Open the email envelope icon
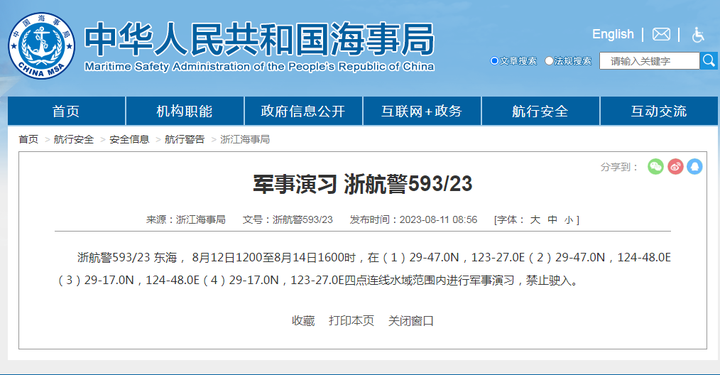720x375 pixels. 661,34
